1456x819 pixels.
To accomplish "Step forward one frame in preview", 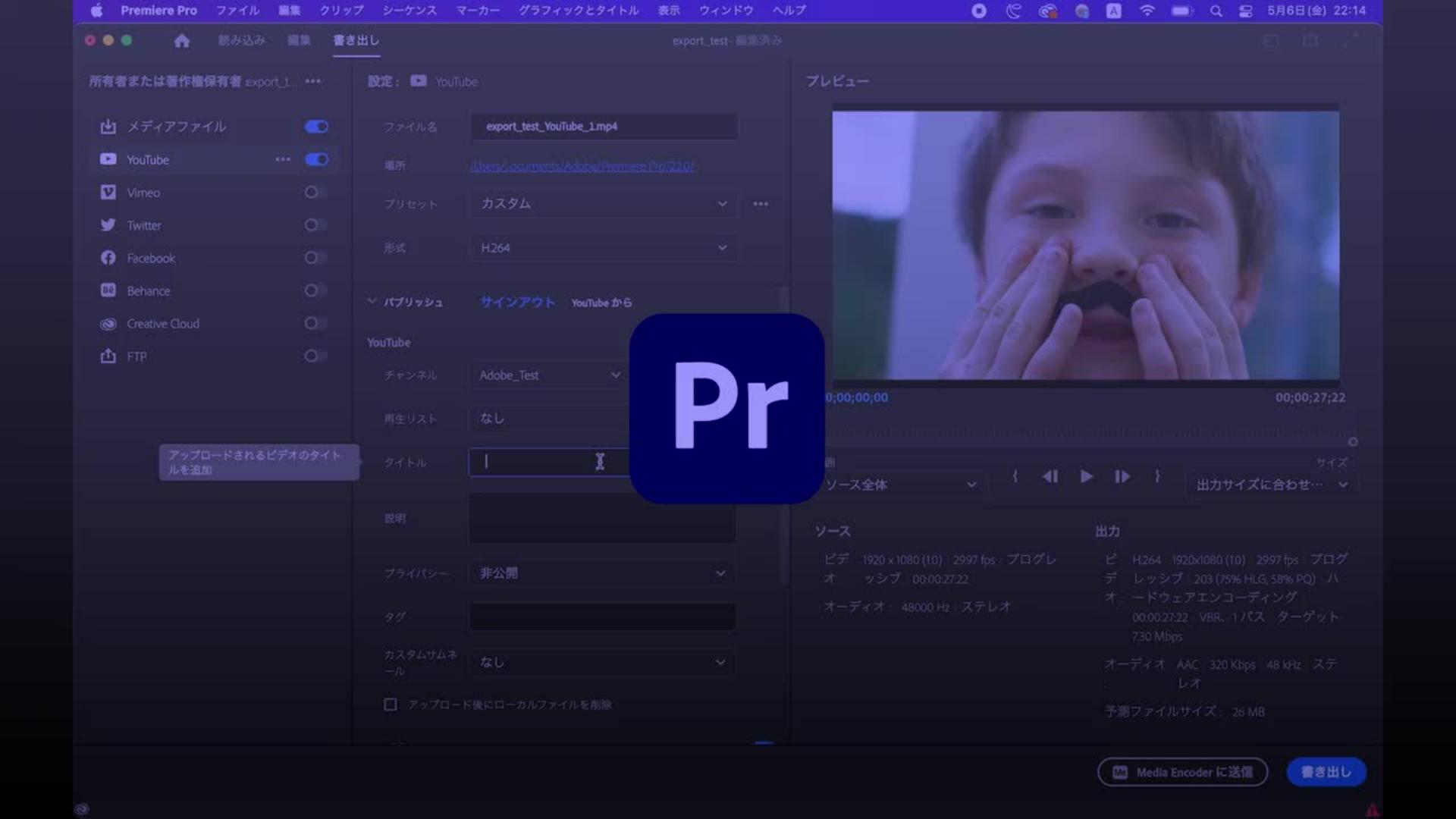I will (x=1122, y=476).
